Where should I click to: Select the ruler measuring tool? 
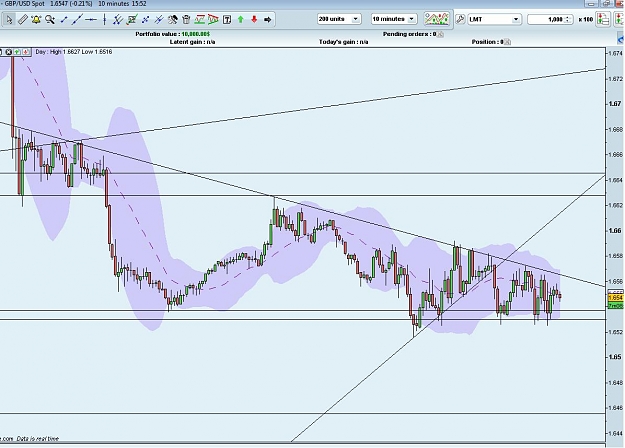[x=23, y=19]
